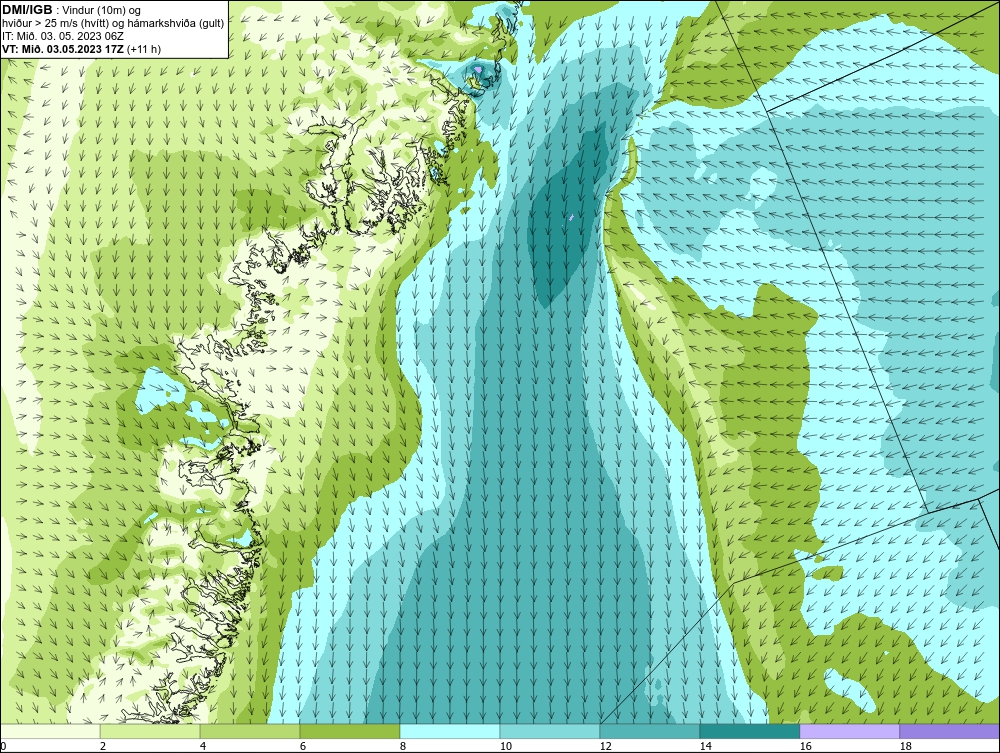Click the purple 18+ m/s legend swatch
This screenshot has height=753, width=1000.
[x=950, y=731]
